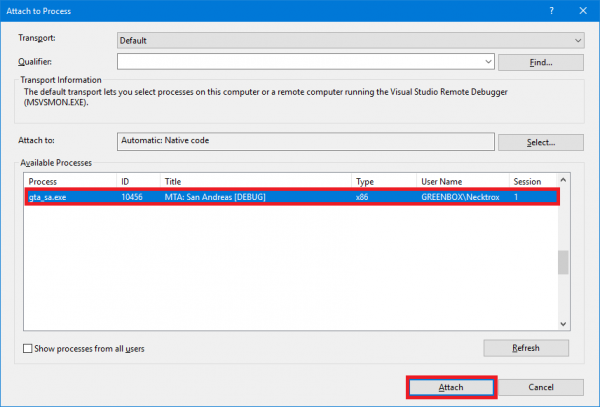The width and height of the screenshot is (600, 407).
Task: Click the process list scroll down arrow
Action: coord(563,322)
